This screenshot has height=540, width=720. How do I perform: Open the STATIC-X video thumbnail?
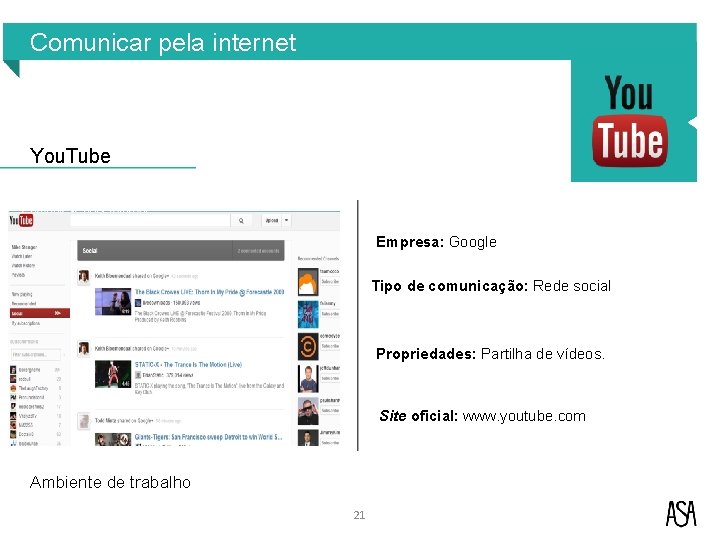click(113, 374)
